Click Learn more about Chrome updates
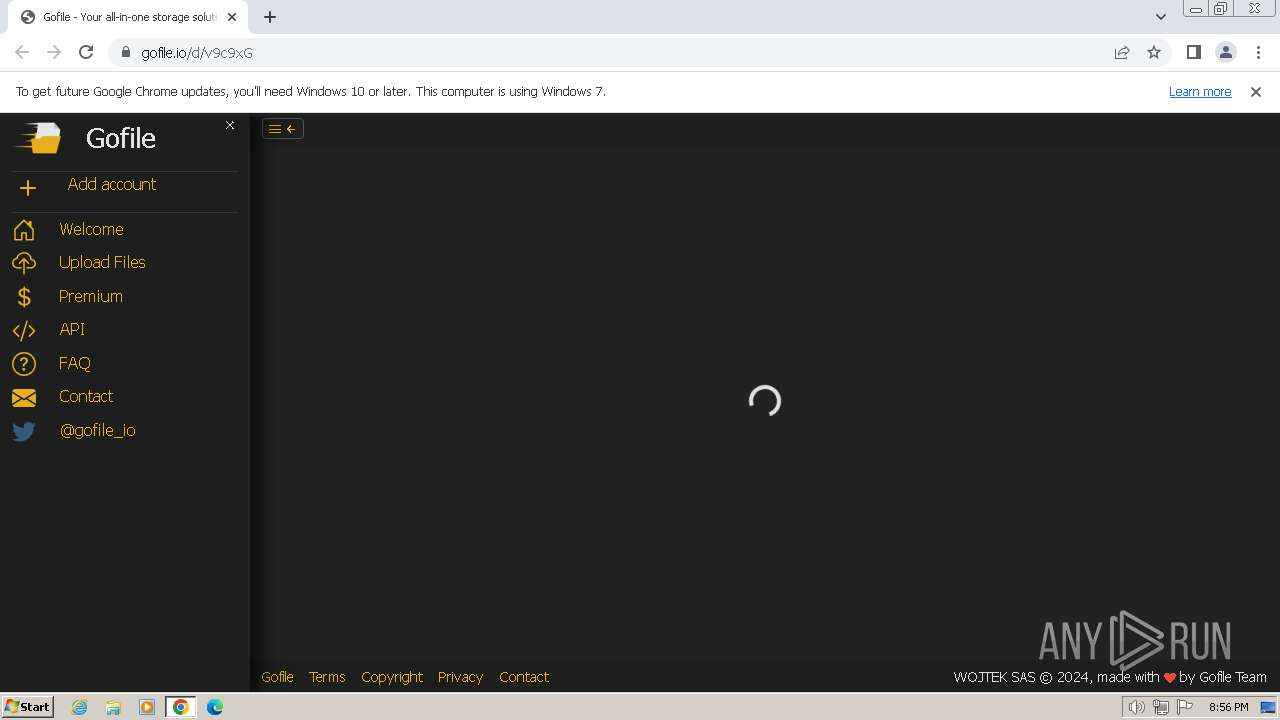This screenshot has width=1280, height=720. pyautogui.click(x=1200, y=91)
